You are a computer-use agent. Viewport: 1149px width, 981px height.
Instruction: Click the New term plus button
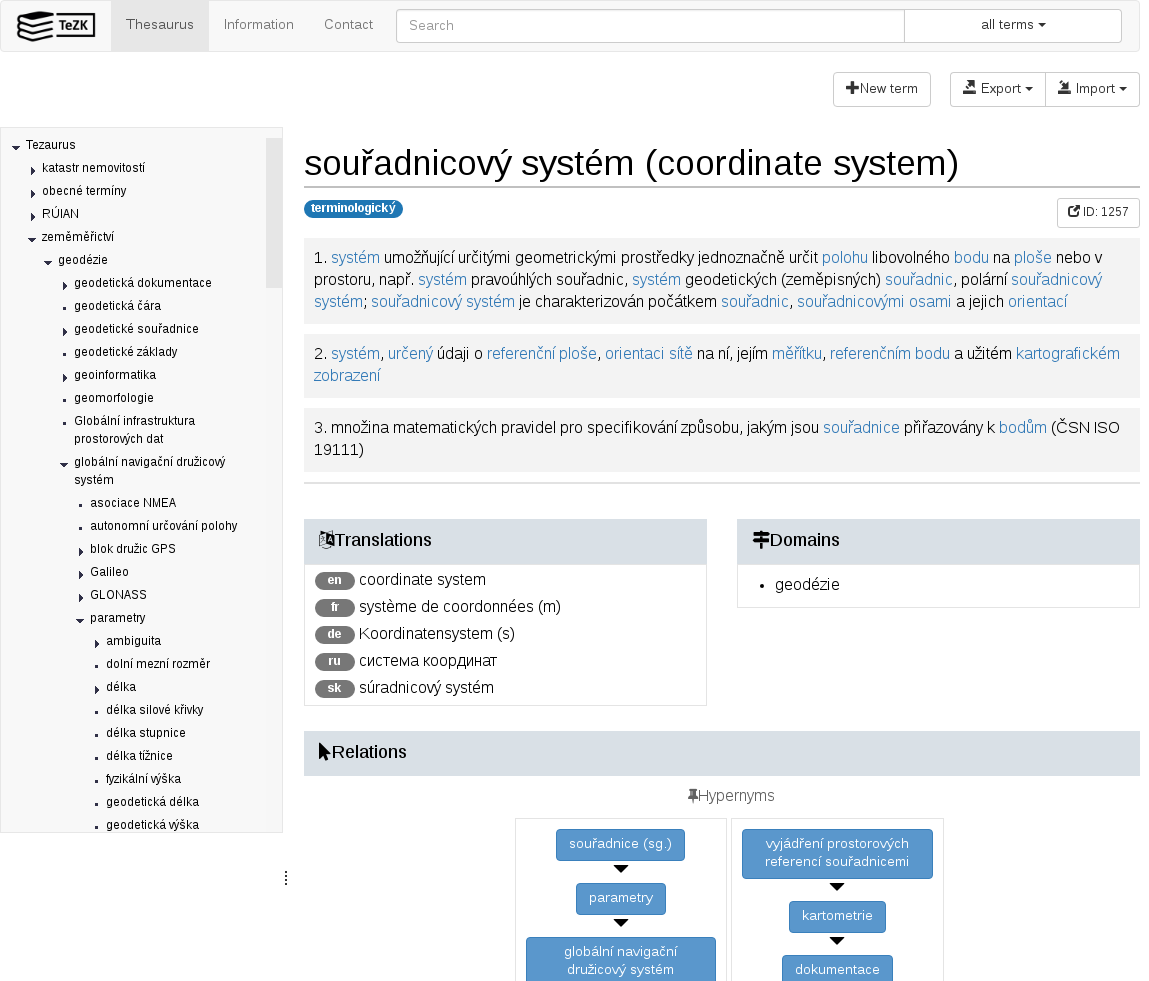881,89
